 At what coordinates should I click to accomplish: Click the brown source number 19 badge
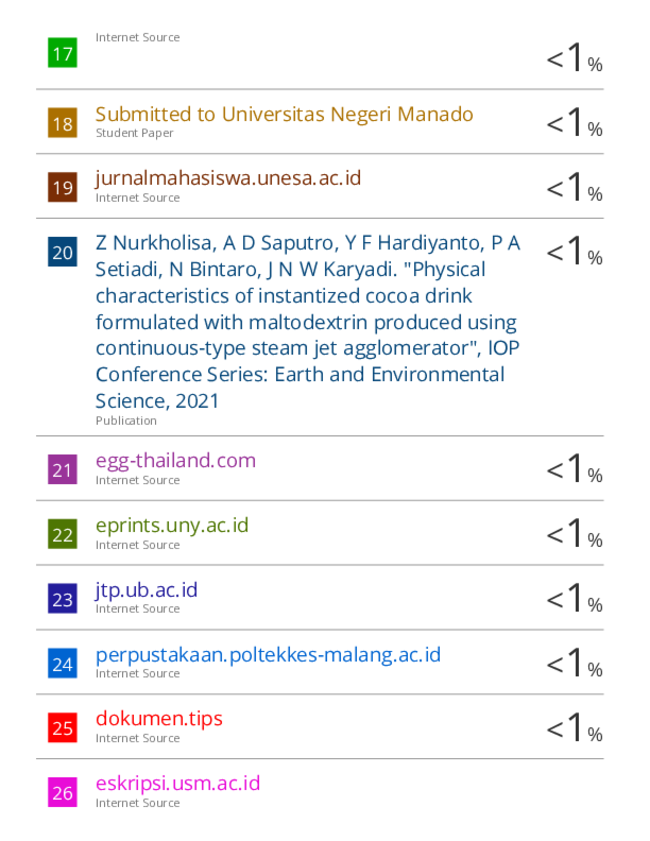pyautogui.click(x=62, y=187)
